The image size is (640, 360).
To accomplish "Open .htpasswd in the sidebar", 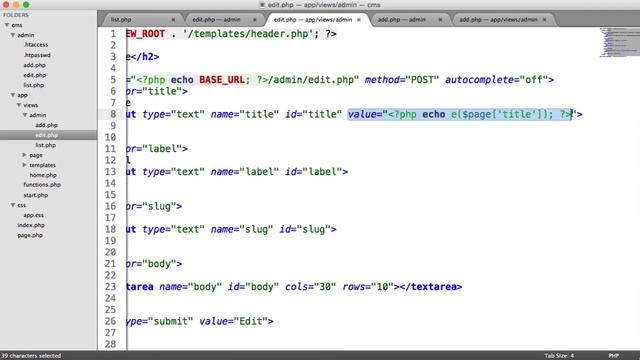I will pyautogui.click(x=37, y=55).
